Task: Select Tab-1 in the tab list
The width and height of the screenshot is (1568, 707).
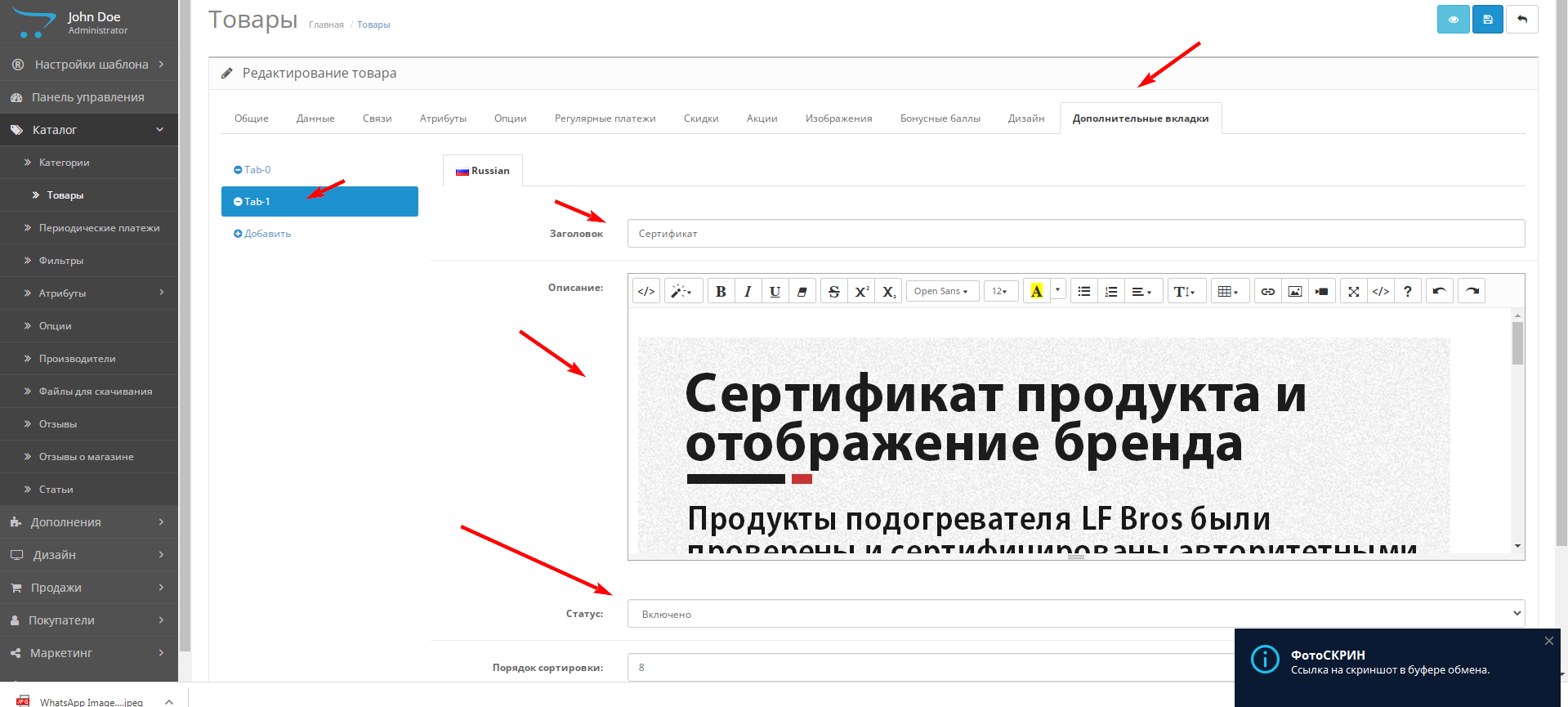Action: click(319, 201)
